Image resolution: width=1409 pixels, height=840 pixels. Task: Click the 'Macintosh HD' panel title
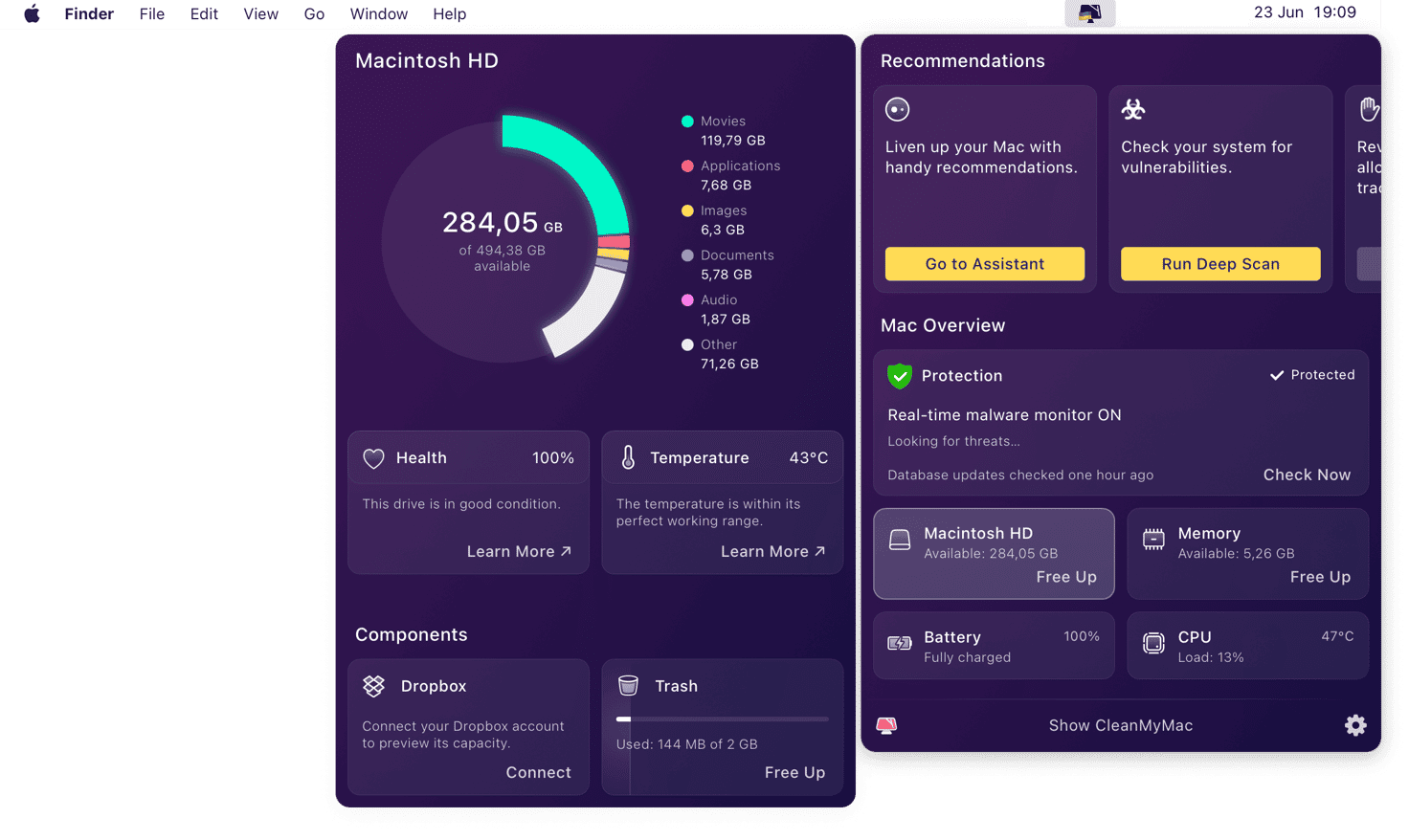(x=427, y=60)
